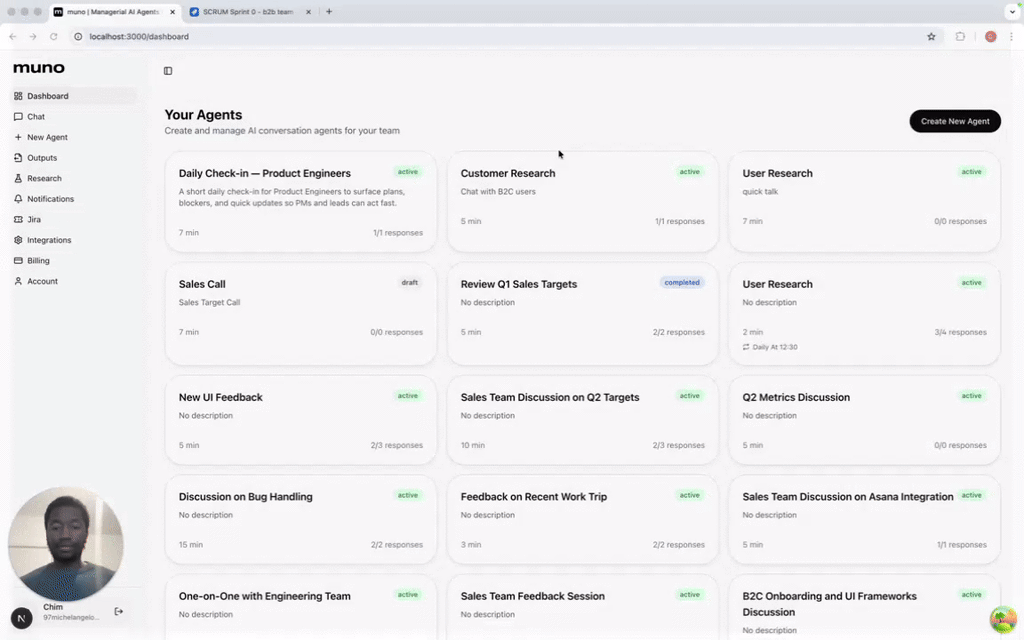This screenshot has width=1024, height=640.
Task: Expand the browser three-dot menu
Action: (1012, 36)
